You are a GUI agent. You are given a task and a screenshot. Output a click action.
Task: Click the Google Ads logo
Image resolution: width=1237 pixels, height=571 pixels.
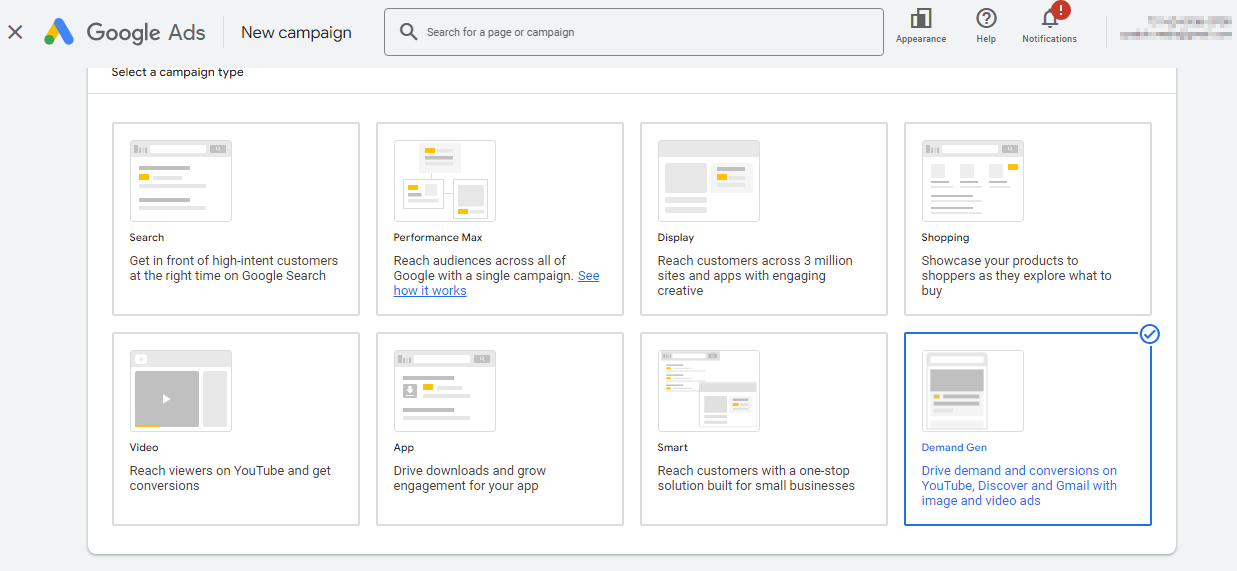[x=125, y=32]
